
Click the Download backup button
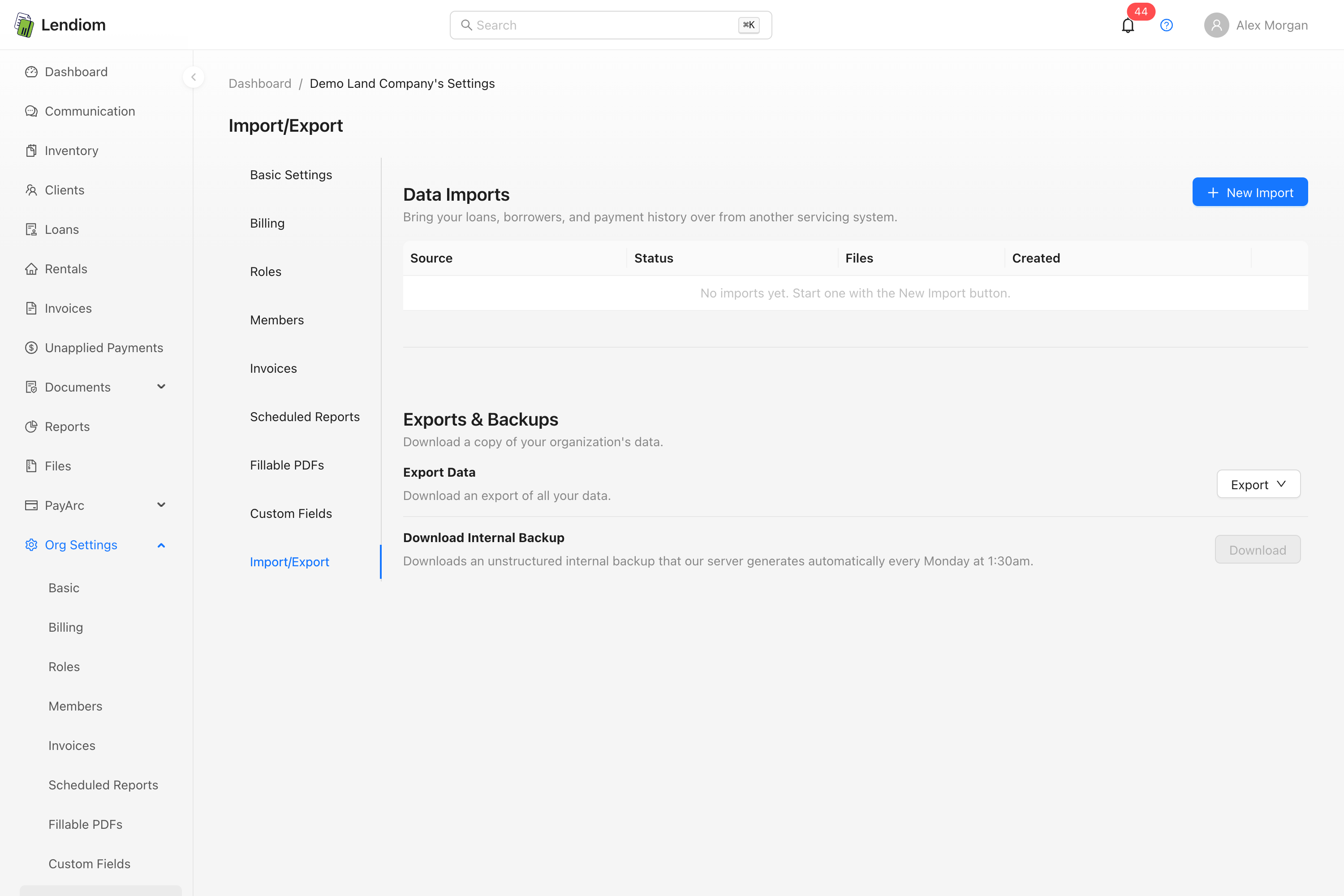[x=1258, y=550]
